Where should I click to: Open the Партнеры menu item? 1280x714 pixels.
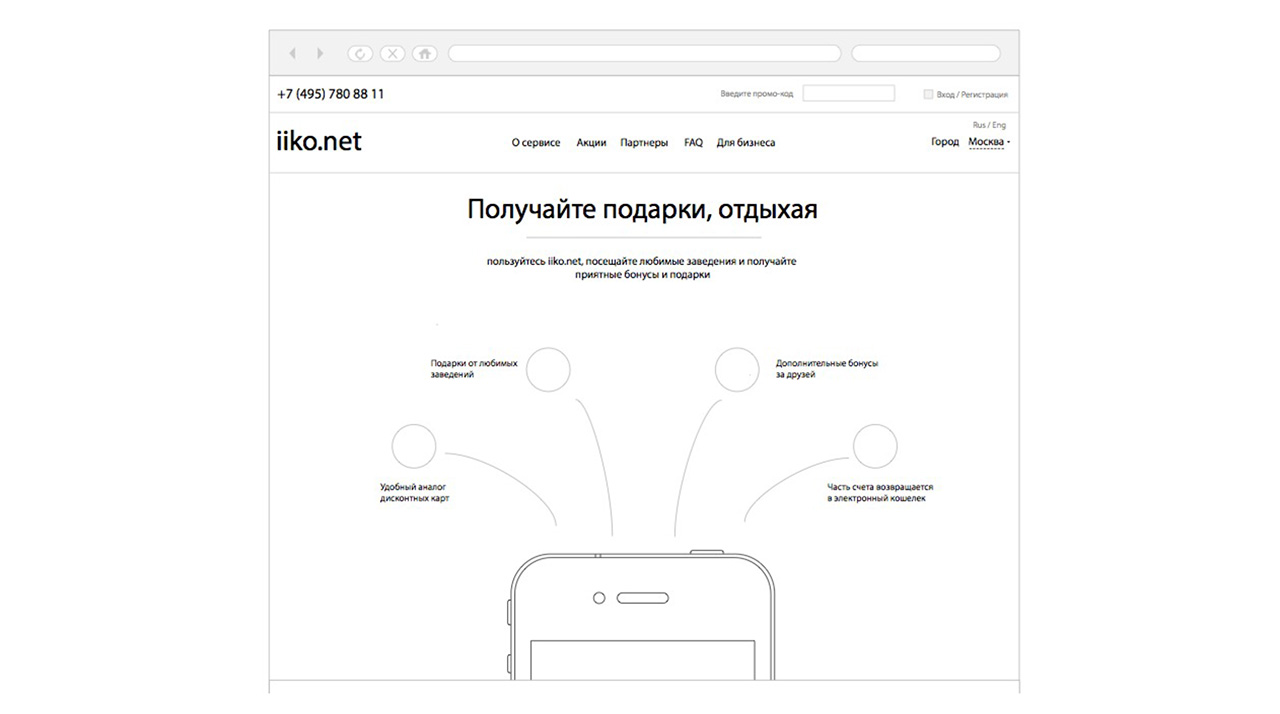pyautogui.click(x=644, y=143)
